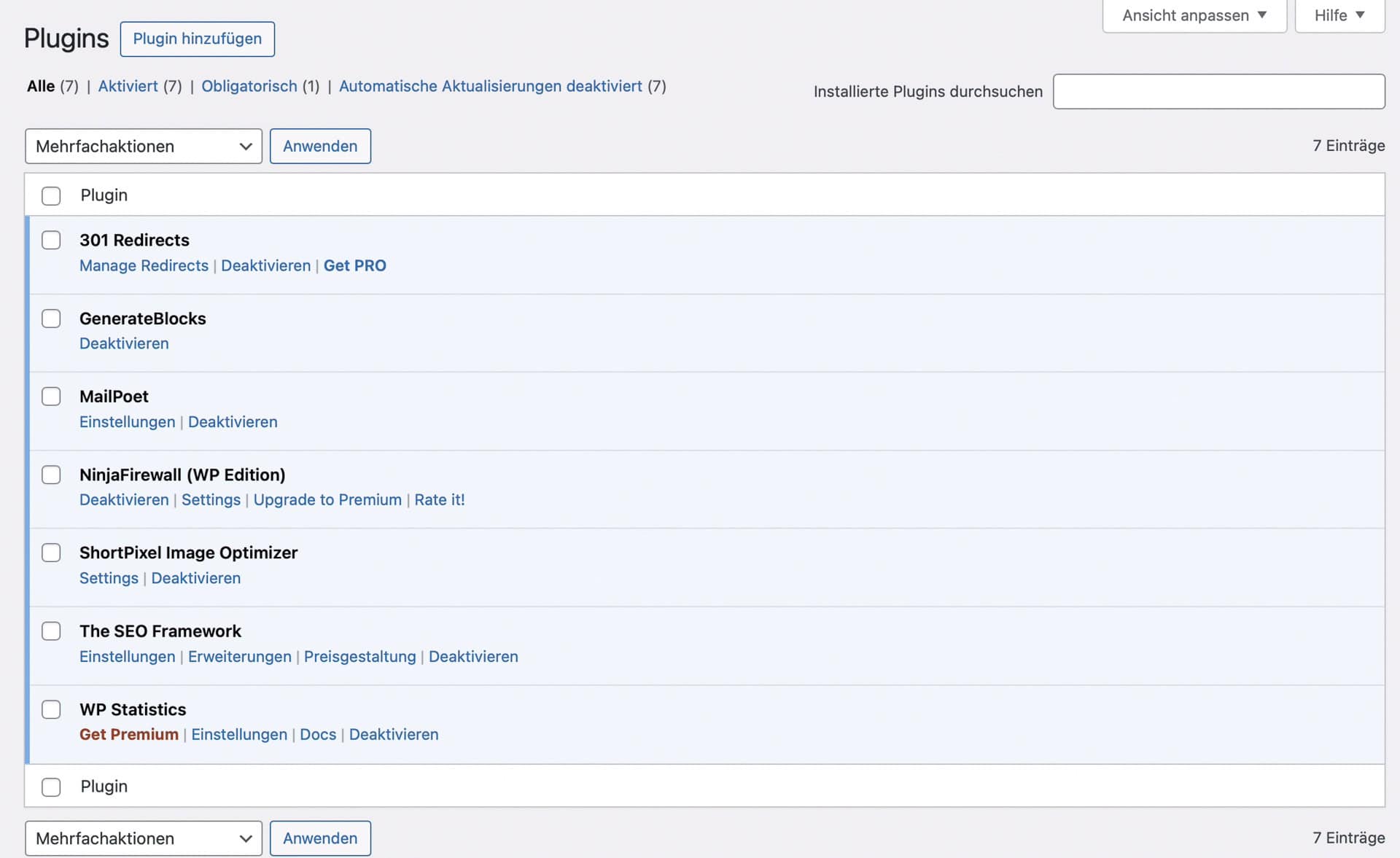Deactivate the 301 Redirects plugin
This screenshot has width=1400, height=858.
[266, 265]
